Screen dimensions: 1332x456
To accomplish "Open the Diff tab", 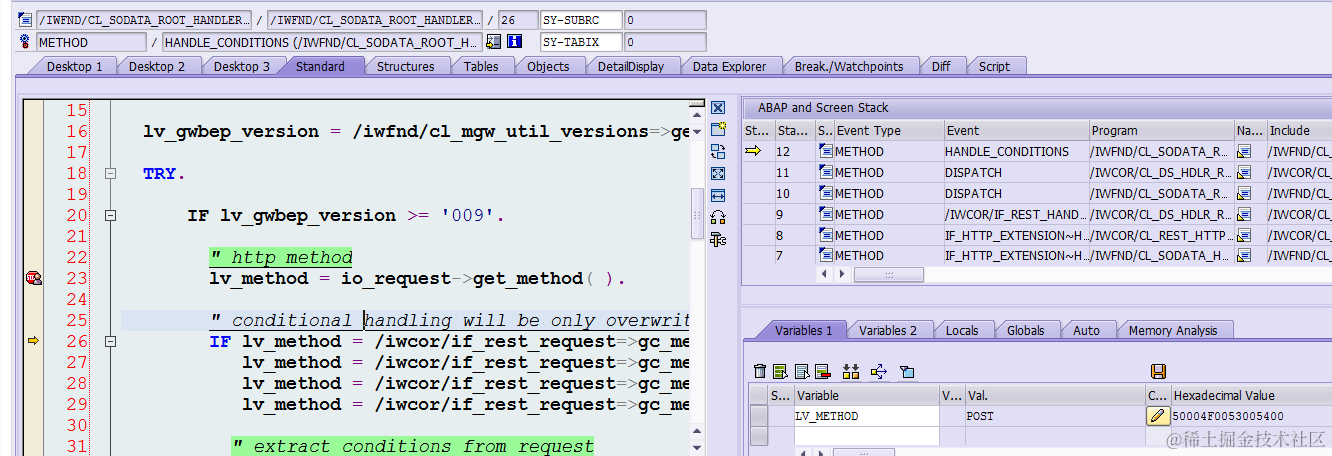I will click(941, 66).
